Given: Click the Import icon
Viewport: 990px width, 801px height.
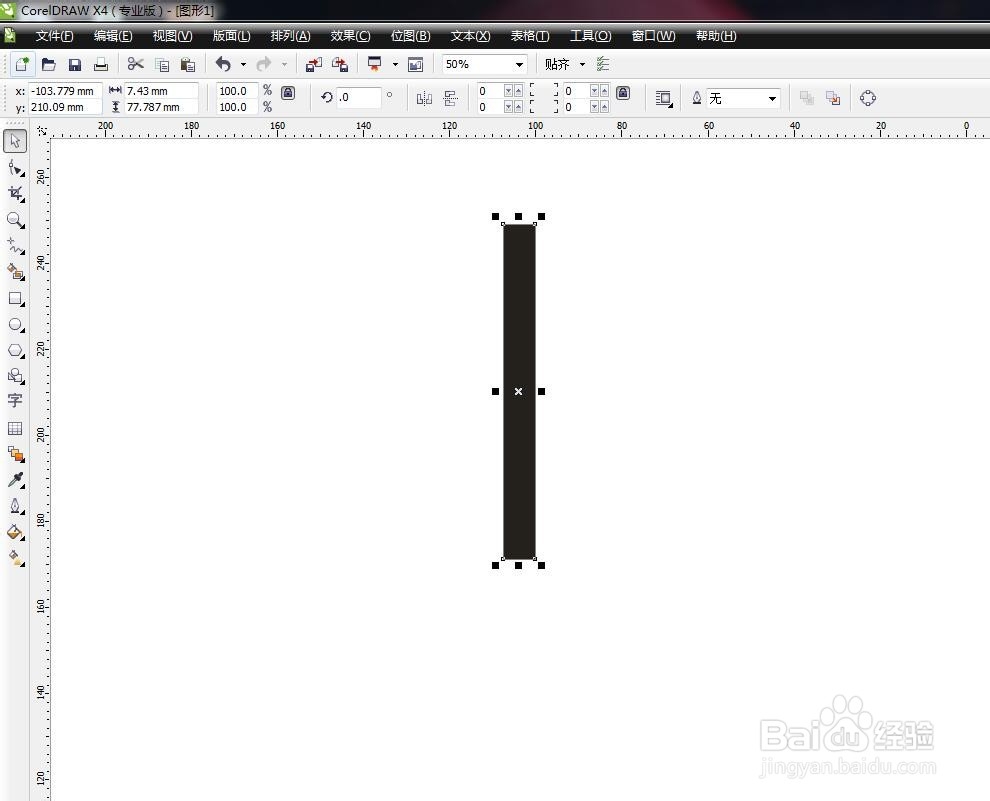Looking at the screenshot, I should [314, 64].
